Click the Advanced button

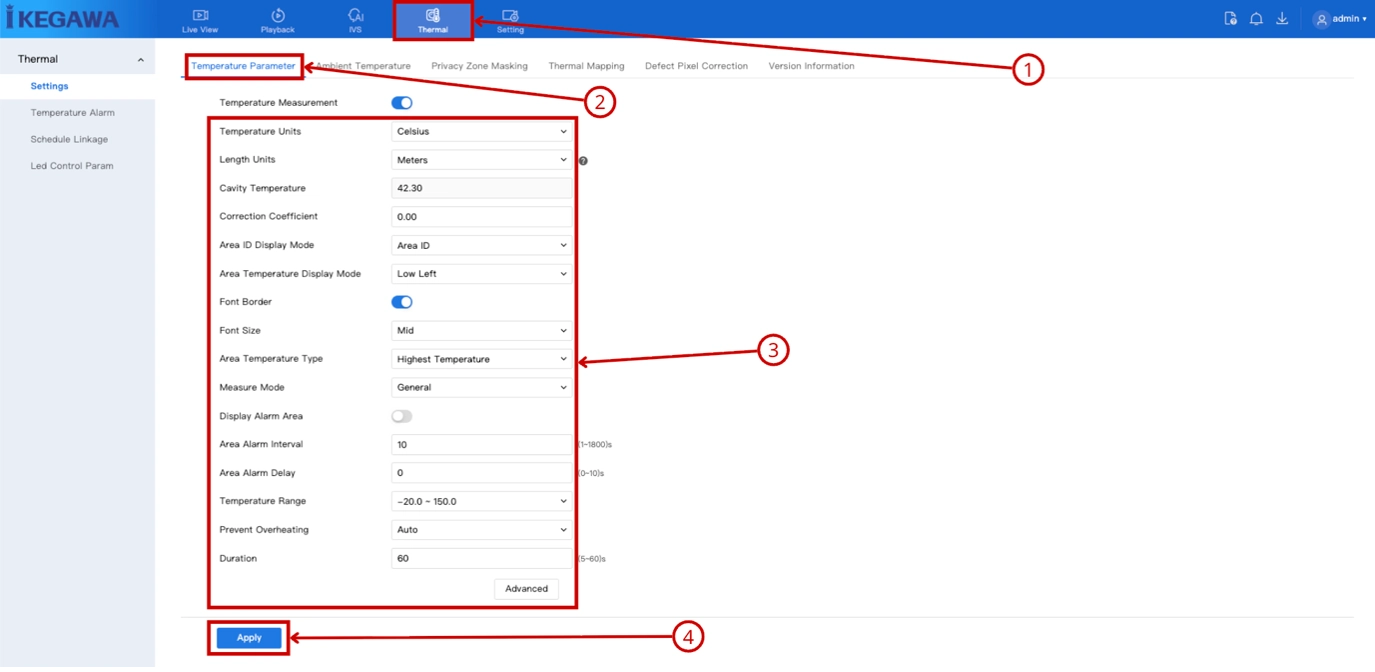point(526,589)
